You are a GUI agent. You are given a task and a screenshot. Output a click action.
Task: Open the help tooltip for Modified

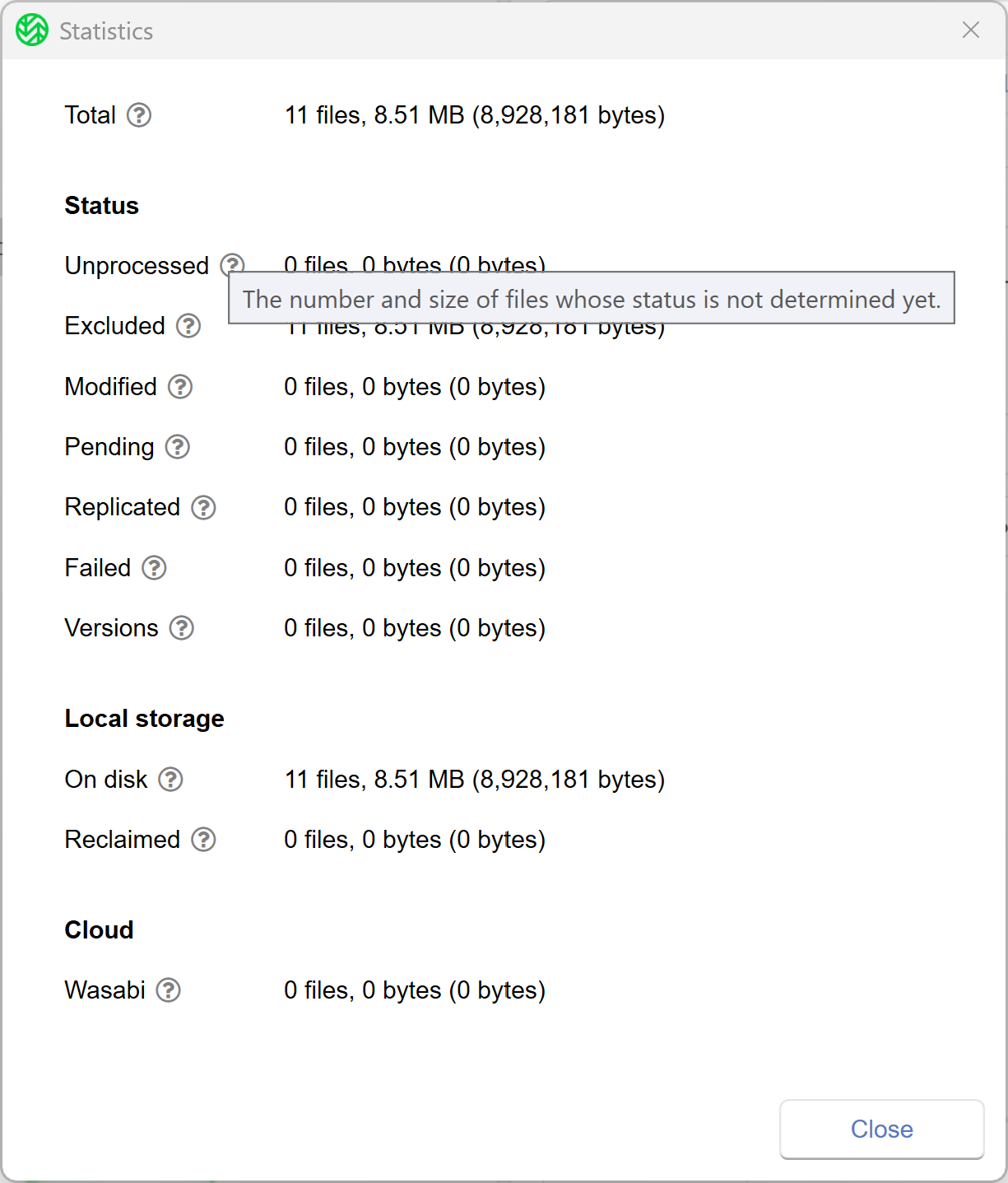coord(180,387)
